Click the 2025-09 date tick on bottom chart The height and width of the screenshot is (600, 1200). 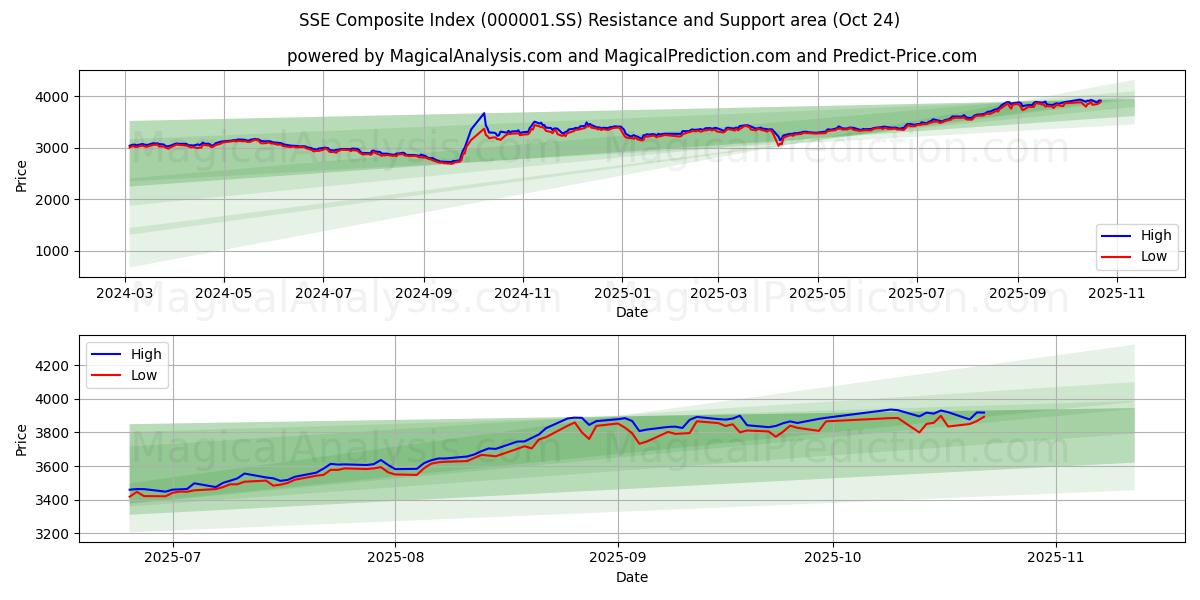click(x=618, y=559)
